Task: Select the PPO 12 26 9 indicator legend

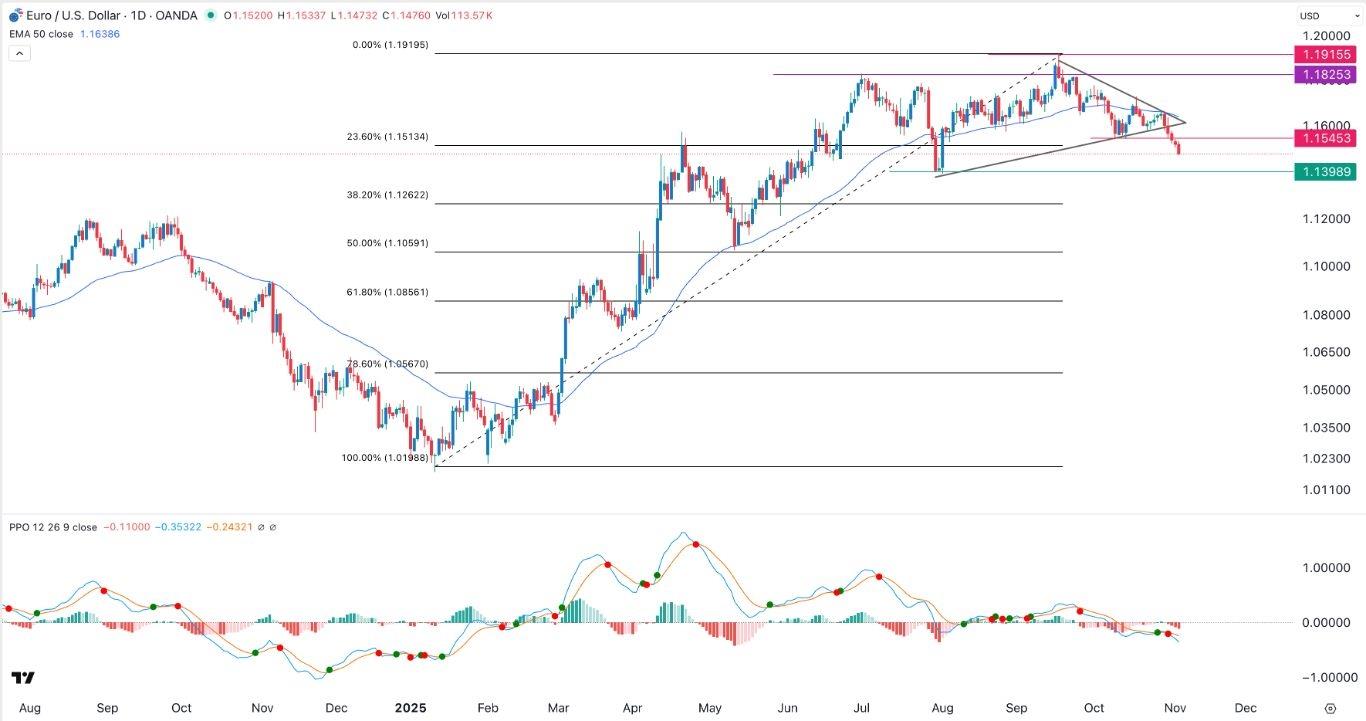Action: point(52,527)
